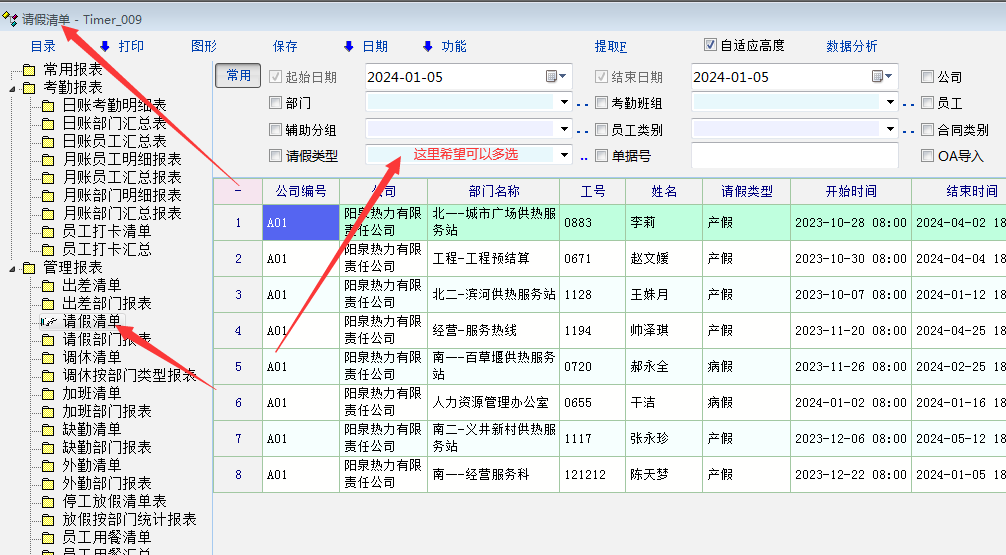1006x555 pixels.
Task: Open the 结束日期 calendar picker icon
Action: pos(878,77)
